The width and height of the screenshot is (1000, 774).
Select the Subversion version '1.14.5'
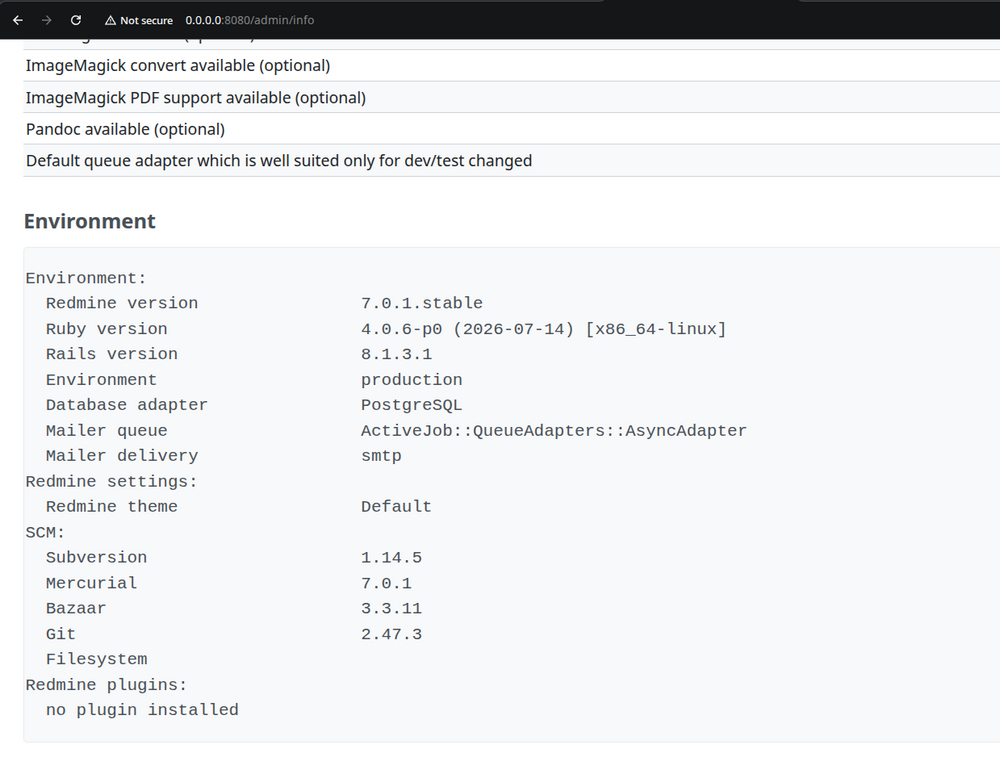(x=391, y=558)
